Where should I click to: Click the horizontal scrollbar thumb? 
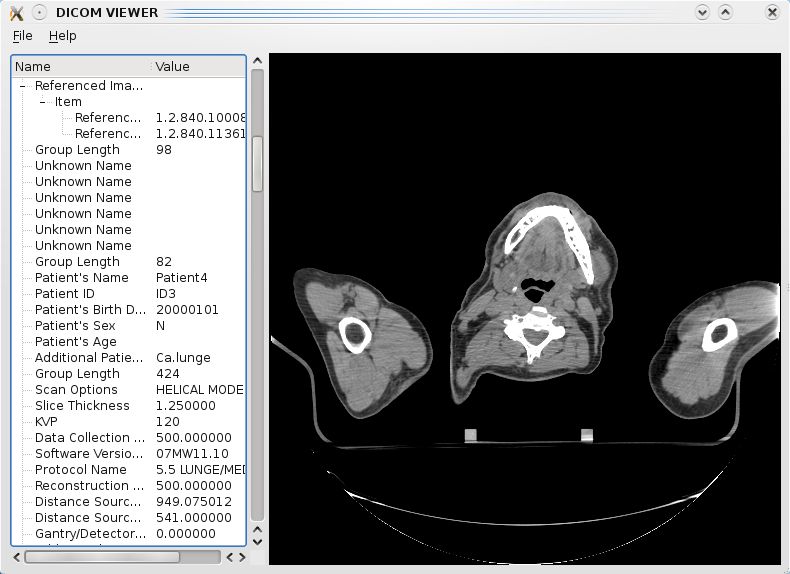102,557
